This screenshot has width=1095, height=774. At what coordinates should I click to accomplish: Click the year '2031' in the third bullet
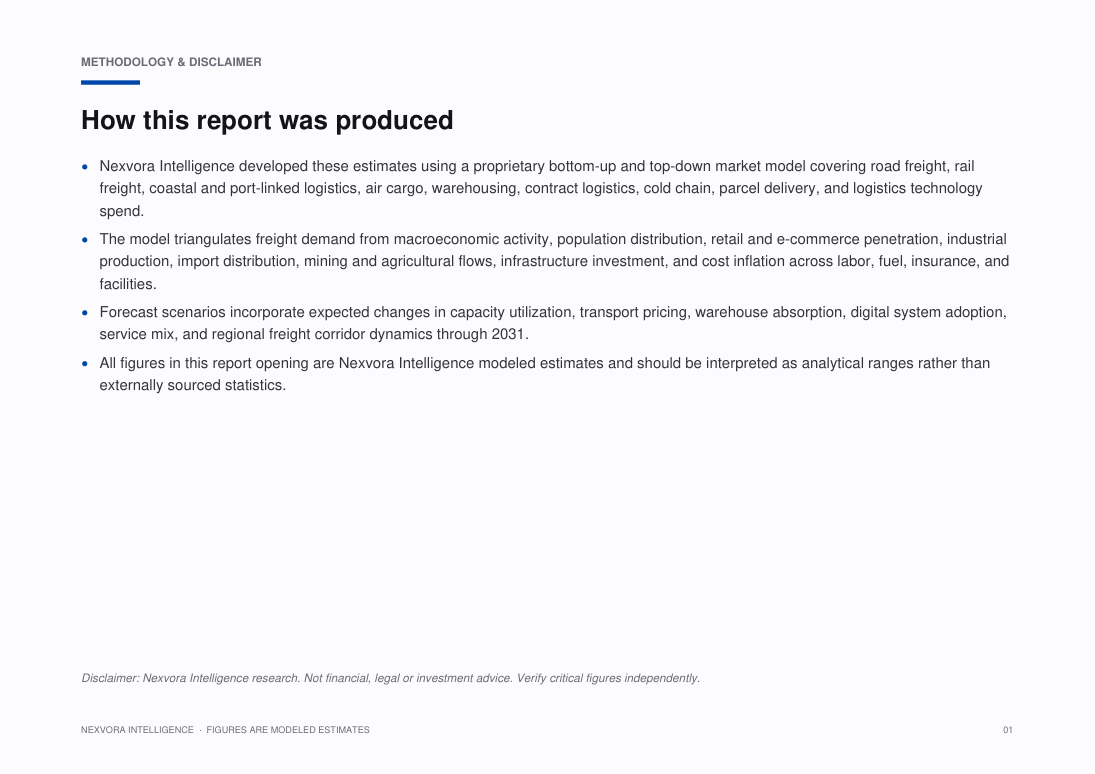[508, 334]
